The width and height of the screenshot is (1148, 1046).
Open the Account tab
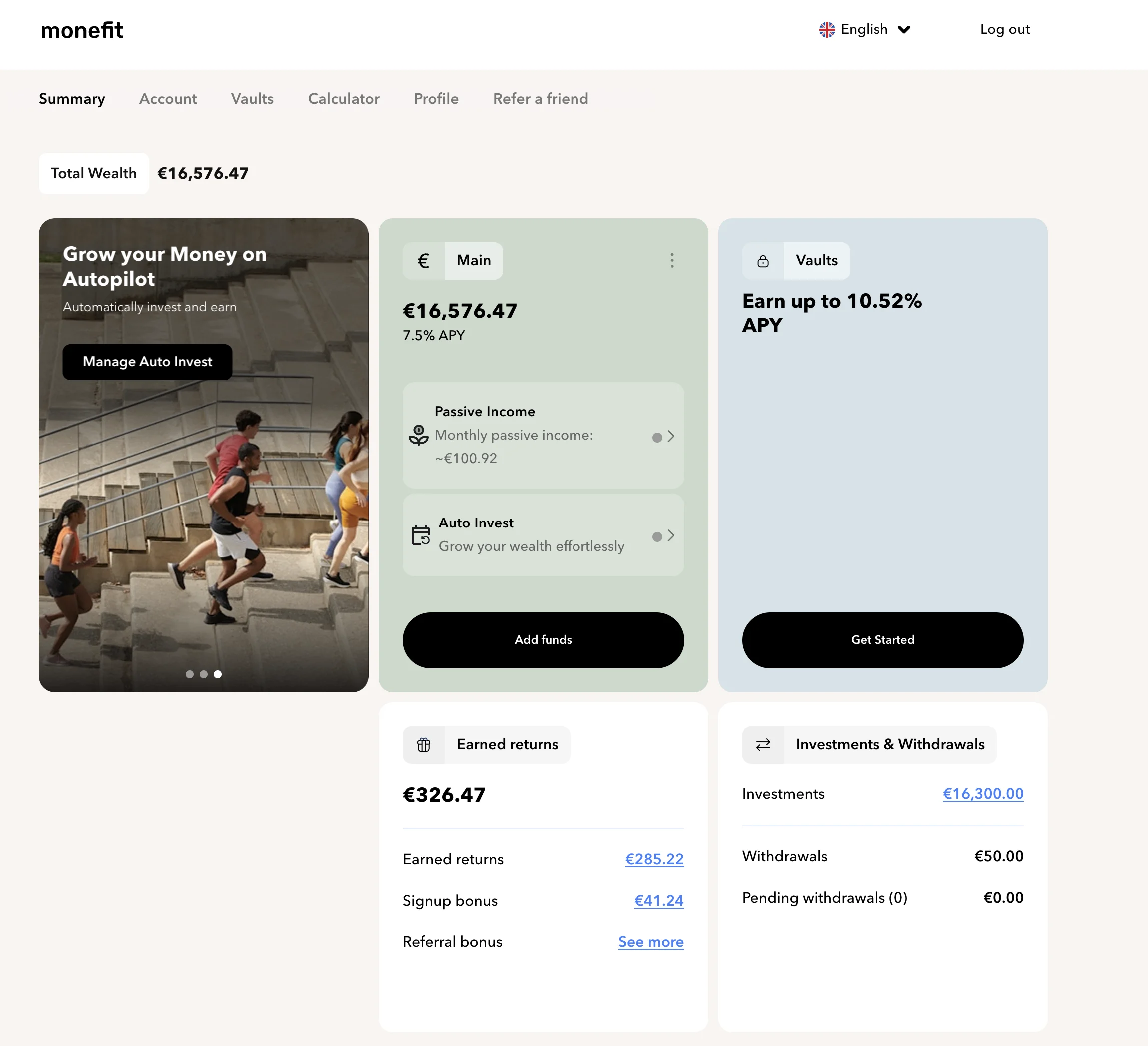point(168,99)
